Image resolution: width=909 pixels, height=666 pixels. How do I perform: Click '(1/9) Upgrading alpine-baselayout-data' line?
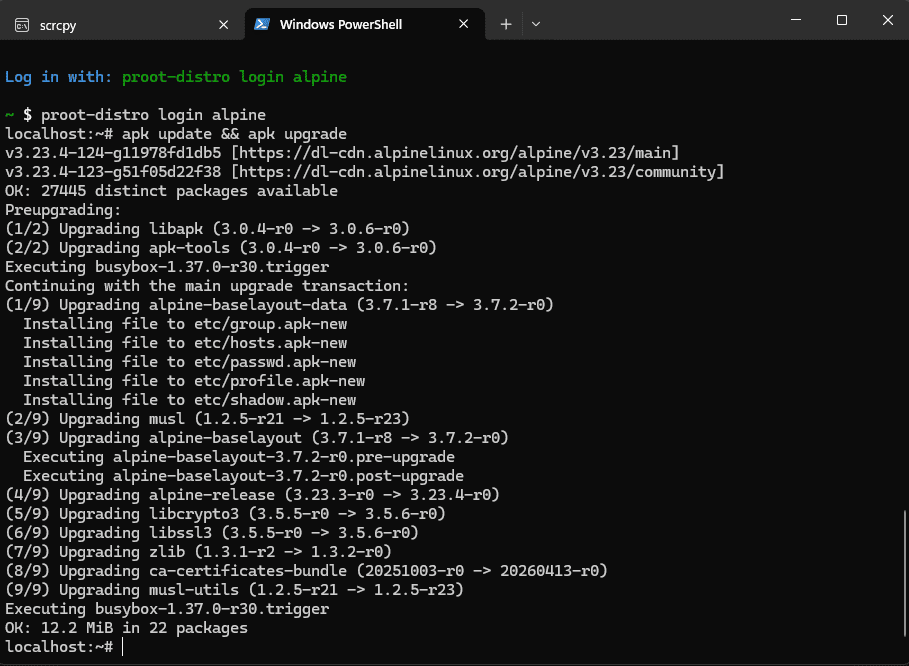click(279, 305)
